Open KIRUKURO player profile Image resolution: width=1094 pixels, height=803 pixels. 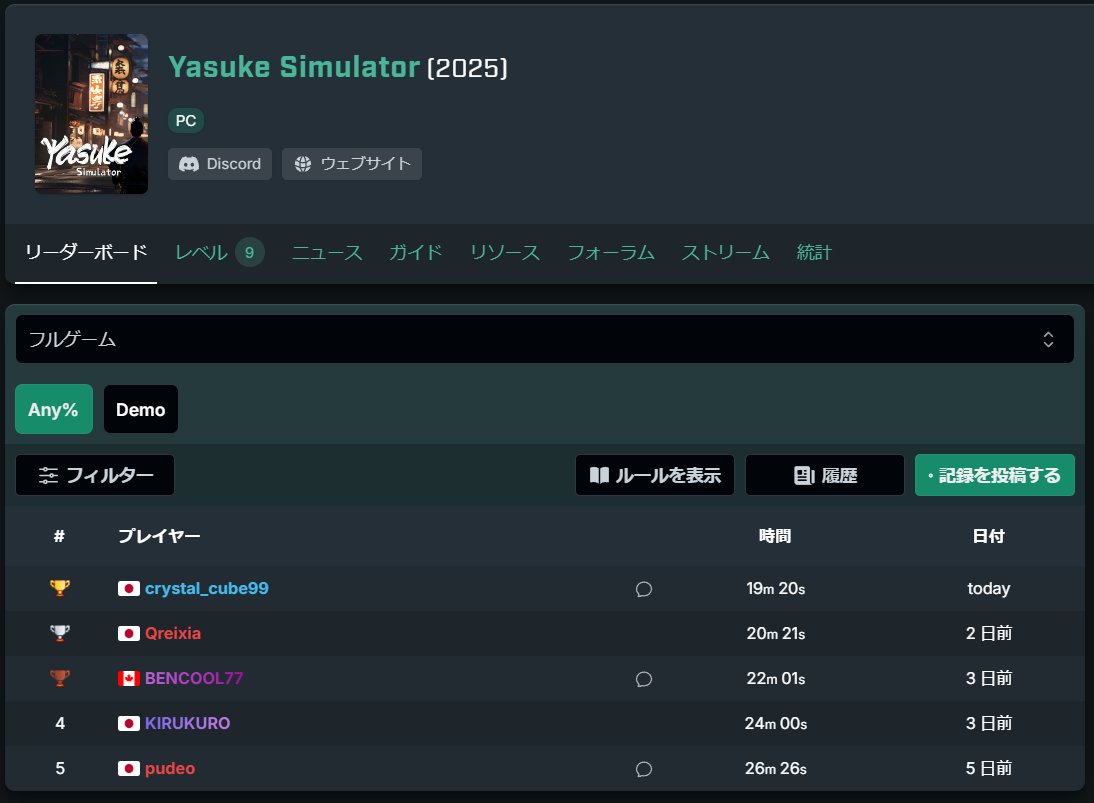(188, 723)
